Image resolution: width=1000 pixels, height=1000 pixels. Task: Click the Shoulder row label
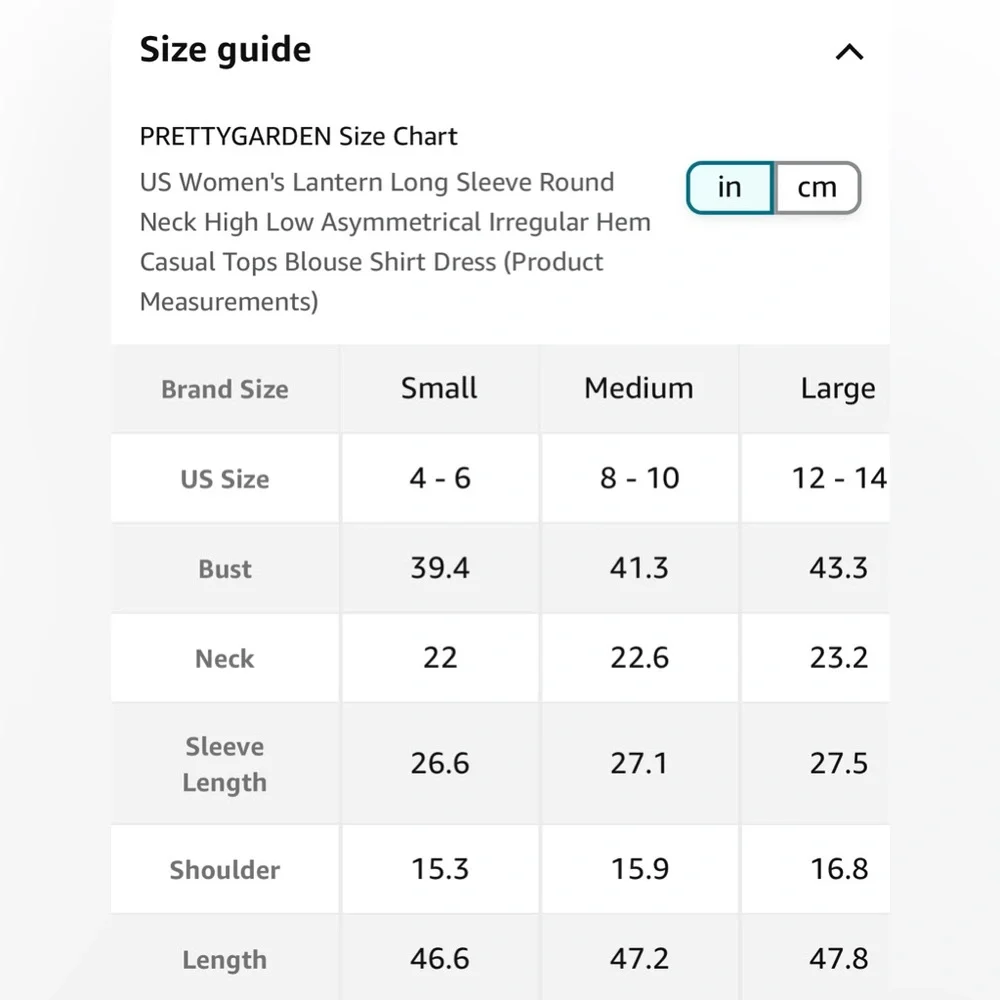click(x=225, y=870)
